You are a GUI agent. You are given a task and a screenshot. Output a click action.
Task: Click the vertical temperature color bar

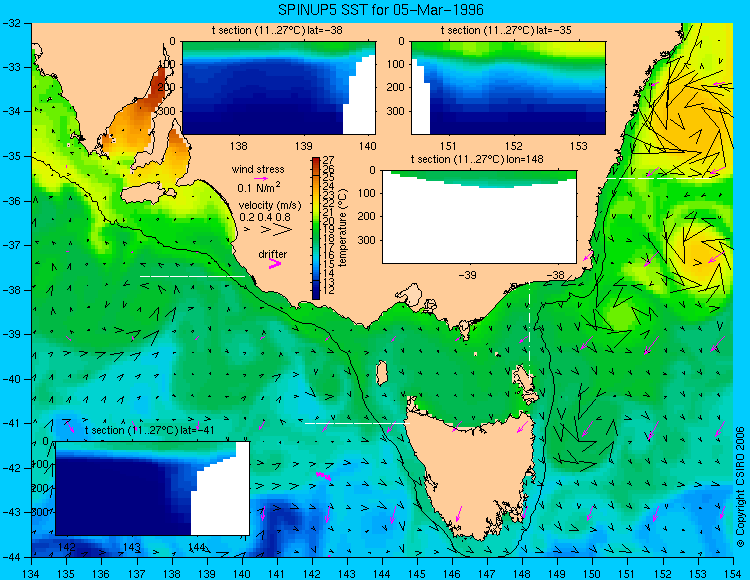click(316, 228)
